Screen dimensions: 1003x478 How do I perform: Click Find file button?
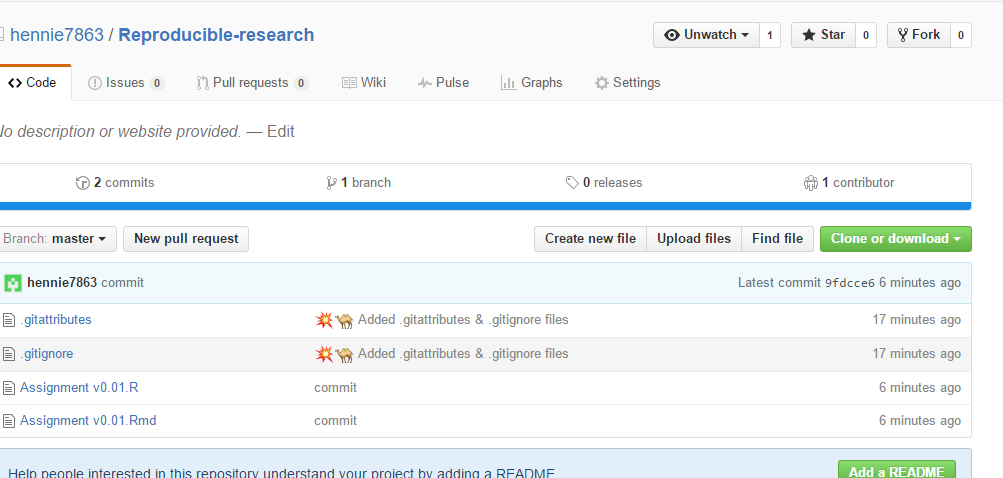[x=777, y=239]
